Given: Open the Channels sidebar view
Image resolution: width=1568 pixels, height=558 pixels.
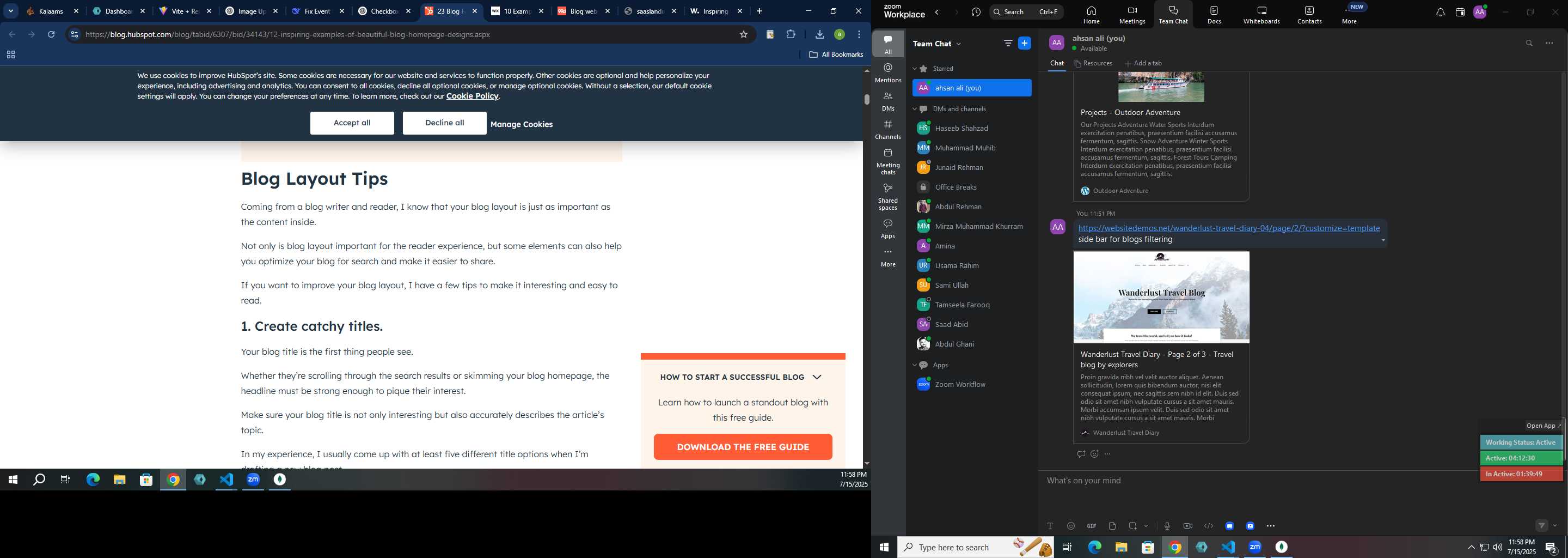Looking at the screenshot, I should coord(888,130).
